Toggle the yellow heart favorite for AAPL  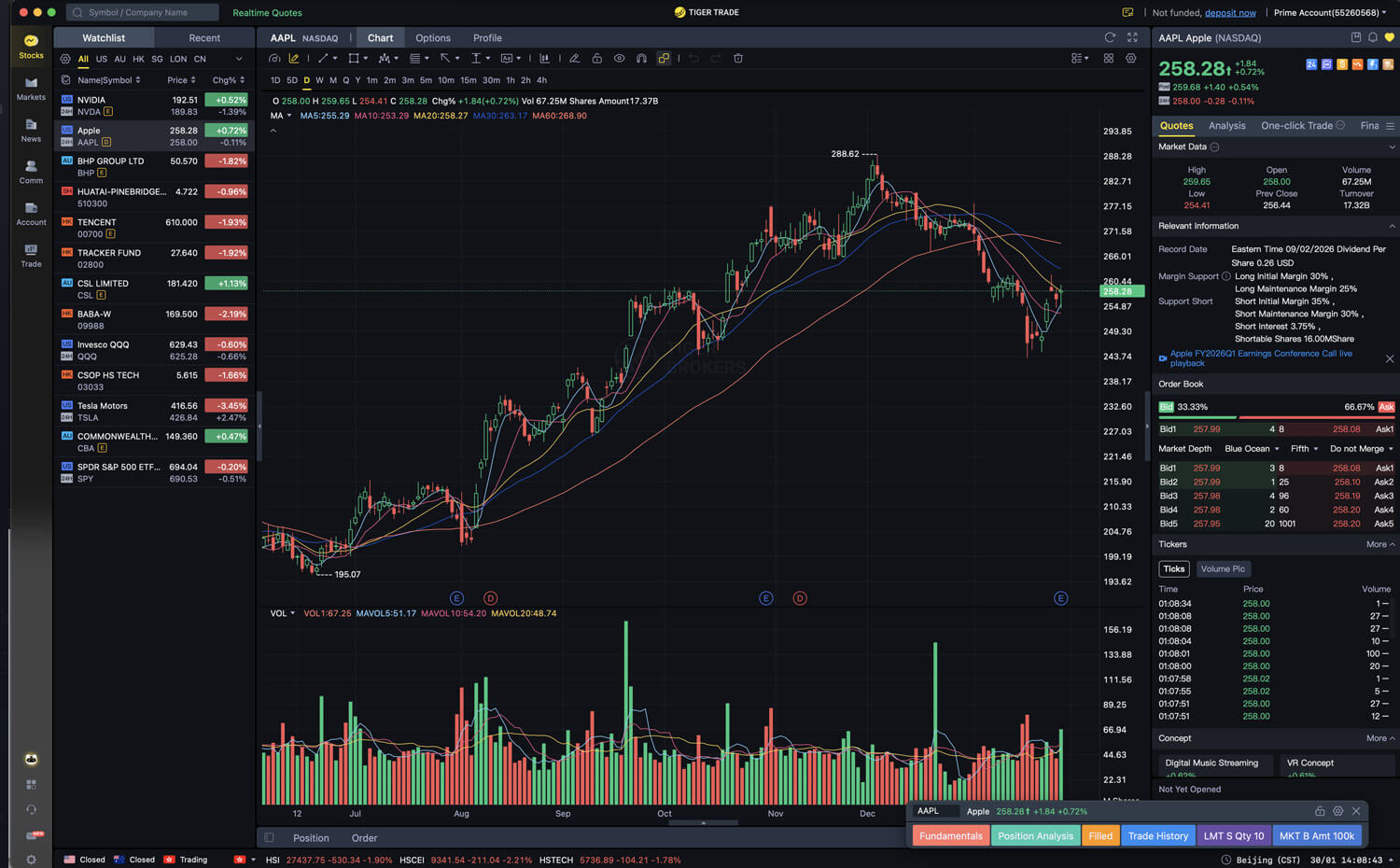pyautogui.click(x=1389, y=37)
